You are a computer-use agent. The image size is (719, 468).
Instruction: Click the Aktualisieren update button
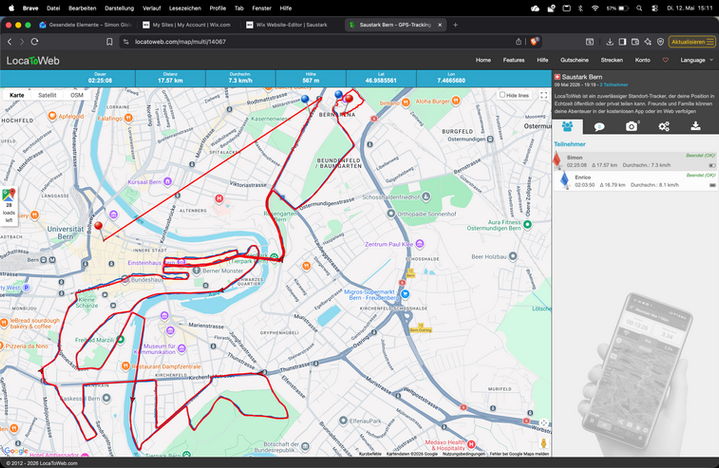tap(692, 42)
